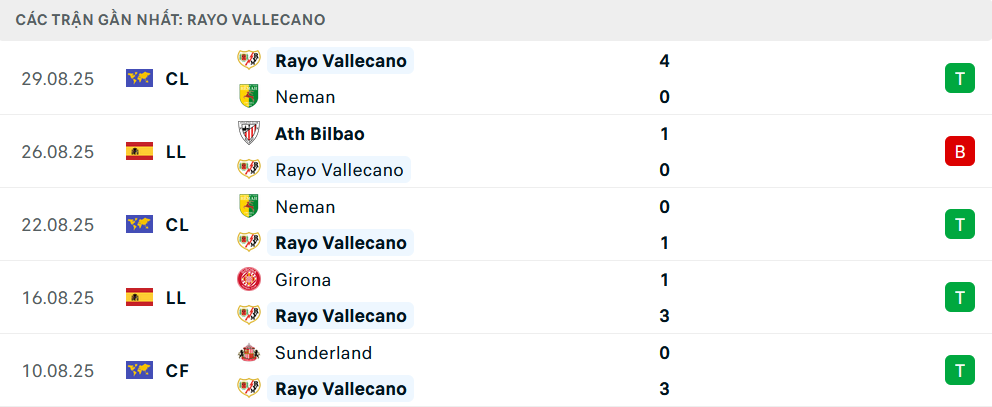Click the Ath Bilbao club crest

tap(248, 134)
